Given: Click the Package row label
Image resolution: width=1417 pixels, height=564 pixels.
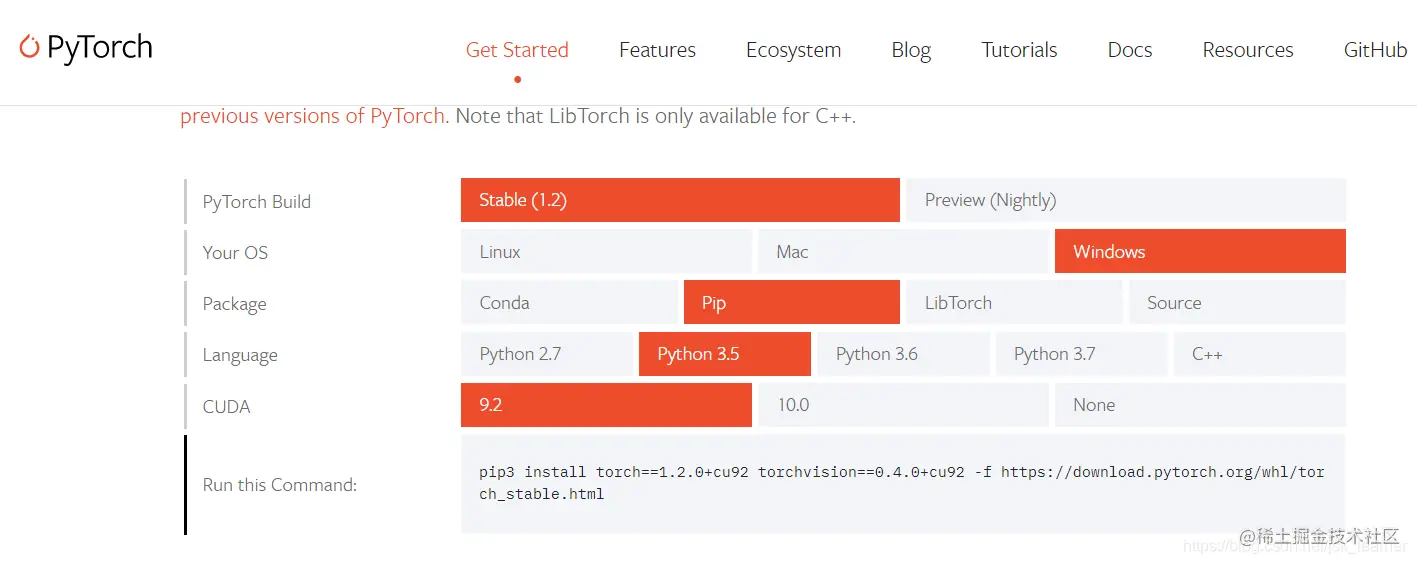Looking at the screenshot, I should [x=234, y=304].
